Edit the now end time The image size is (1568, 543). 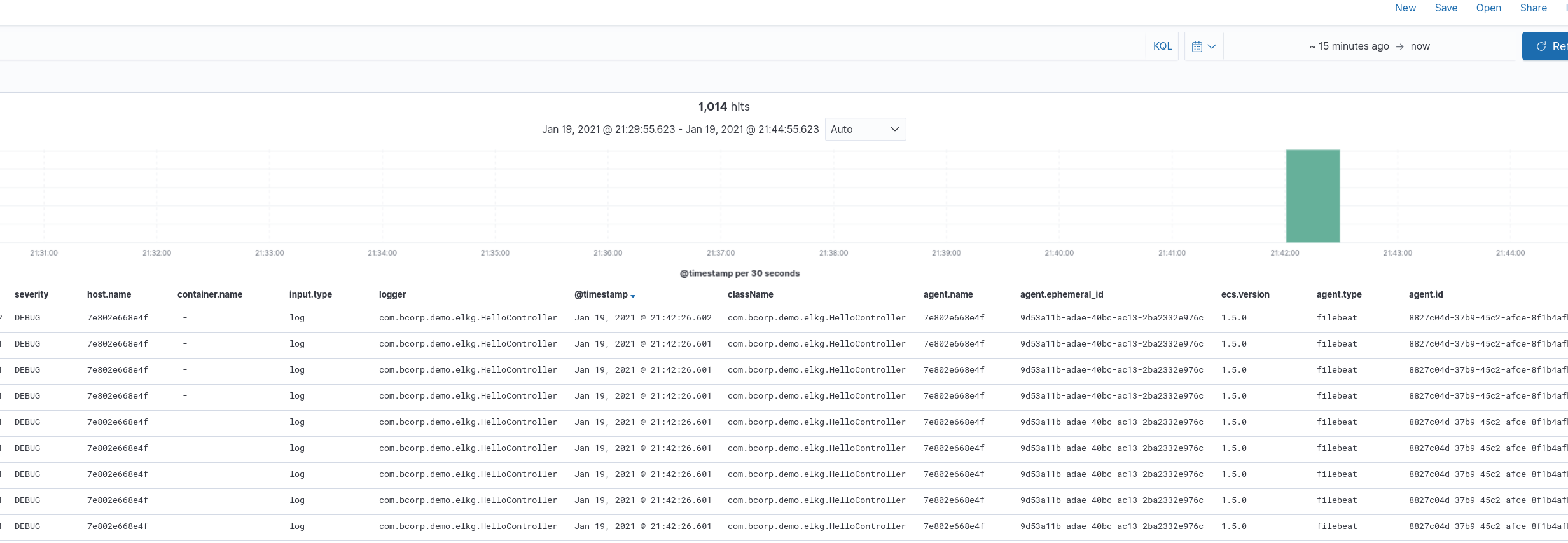tap(1420, 46)
